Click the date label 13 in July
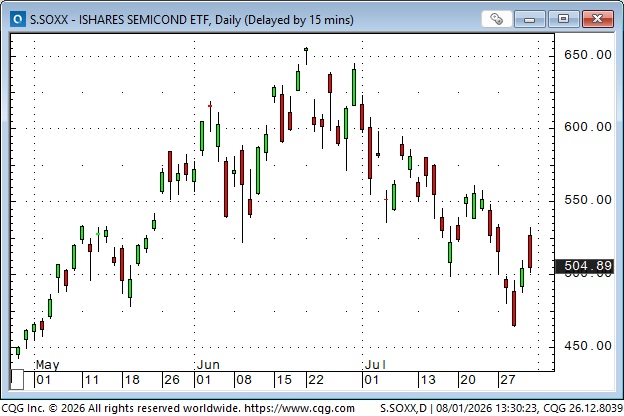624x416 pixels. (428, 380)
